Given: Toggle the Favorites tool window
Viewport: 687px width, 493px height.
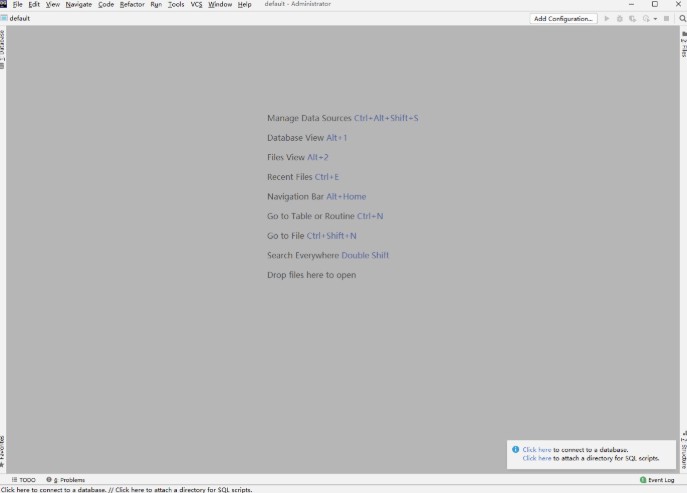Looking at the screenshot, I should 3,452.
